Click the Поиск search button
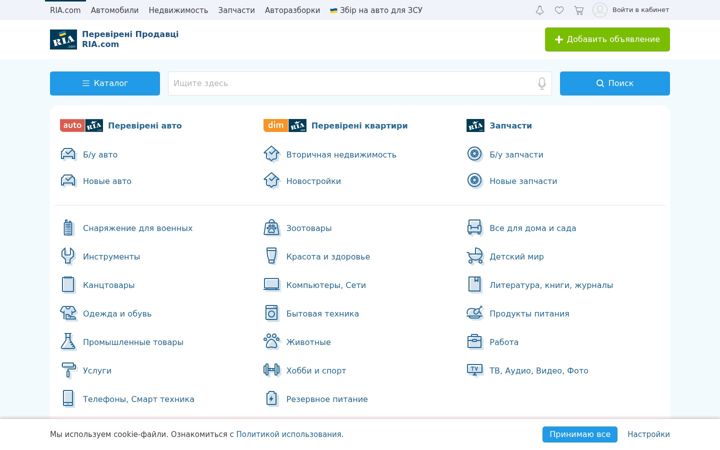 pyautogui.click(x=614, y=84)
